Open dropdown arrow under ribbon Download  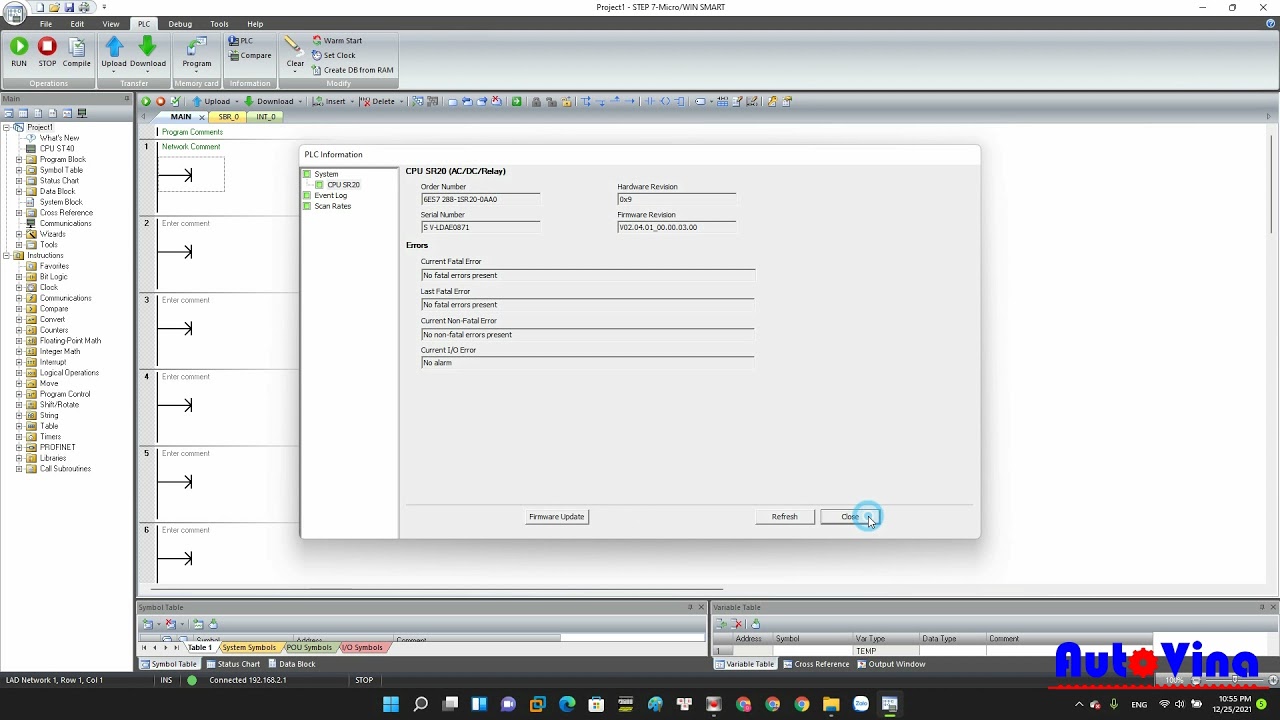point(147,72)
